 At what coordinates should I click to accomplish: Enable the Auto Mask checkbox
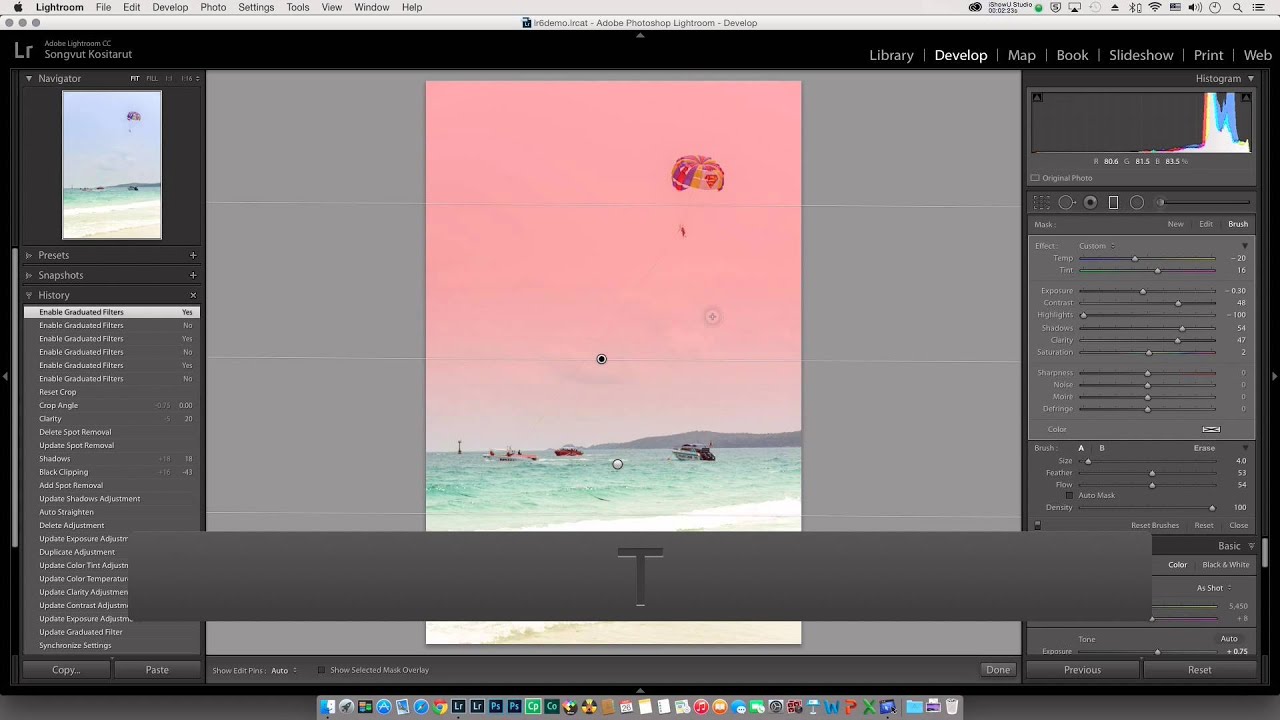pos(1069,495)
